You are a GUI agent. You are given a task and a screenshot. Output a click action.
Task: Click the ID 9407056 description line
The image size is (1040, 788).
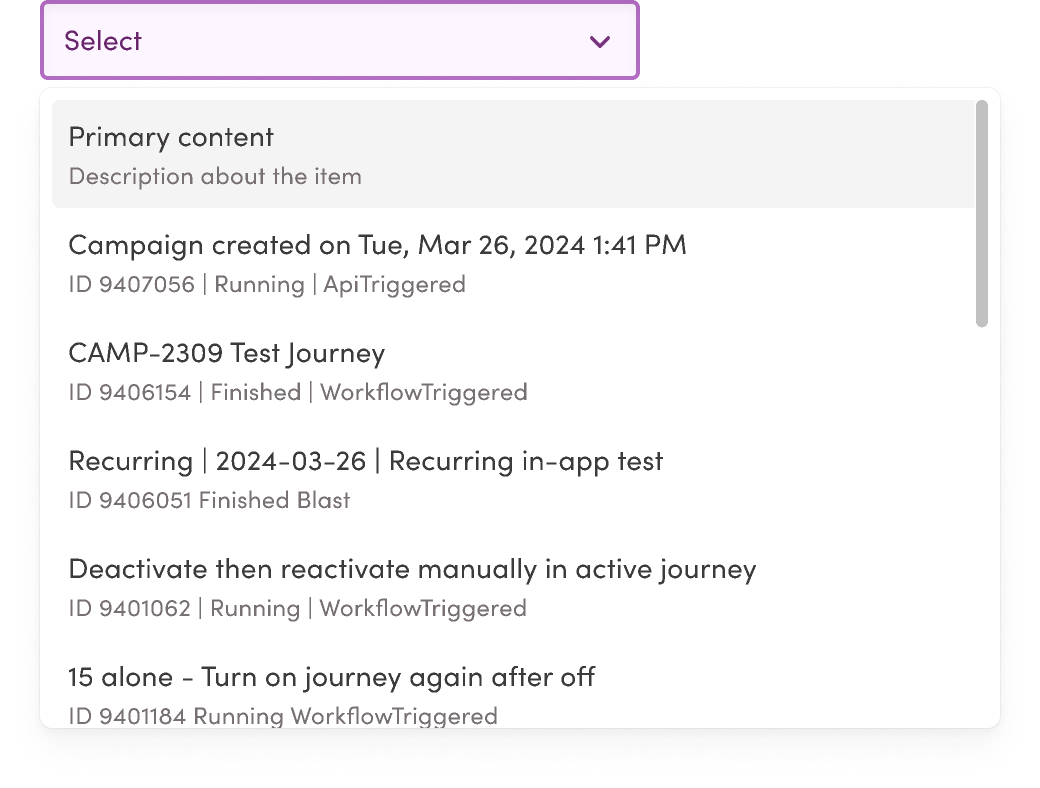click(x=132, y=285)
